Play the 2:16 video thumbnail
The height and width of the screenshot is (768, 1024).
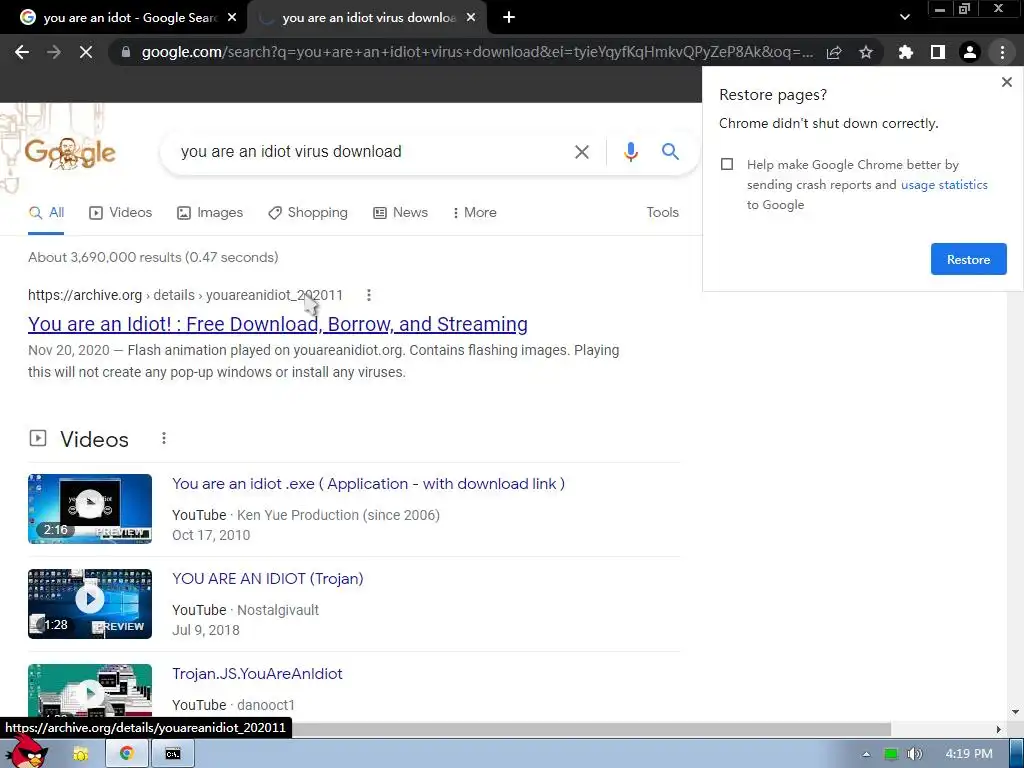point(90,509)
